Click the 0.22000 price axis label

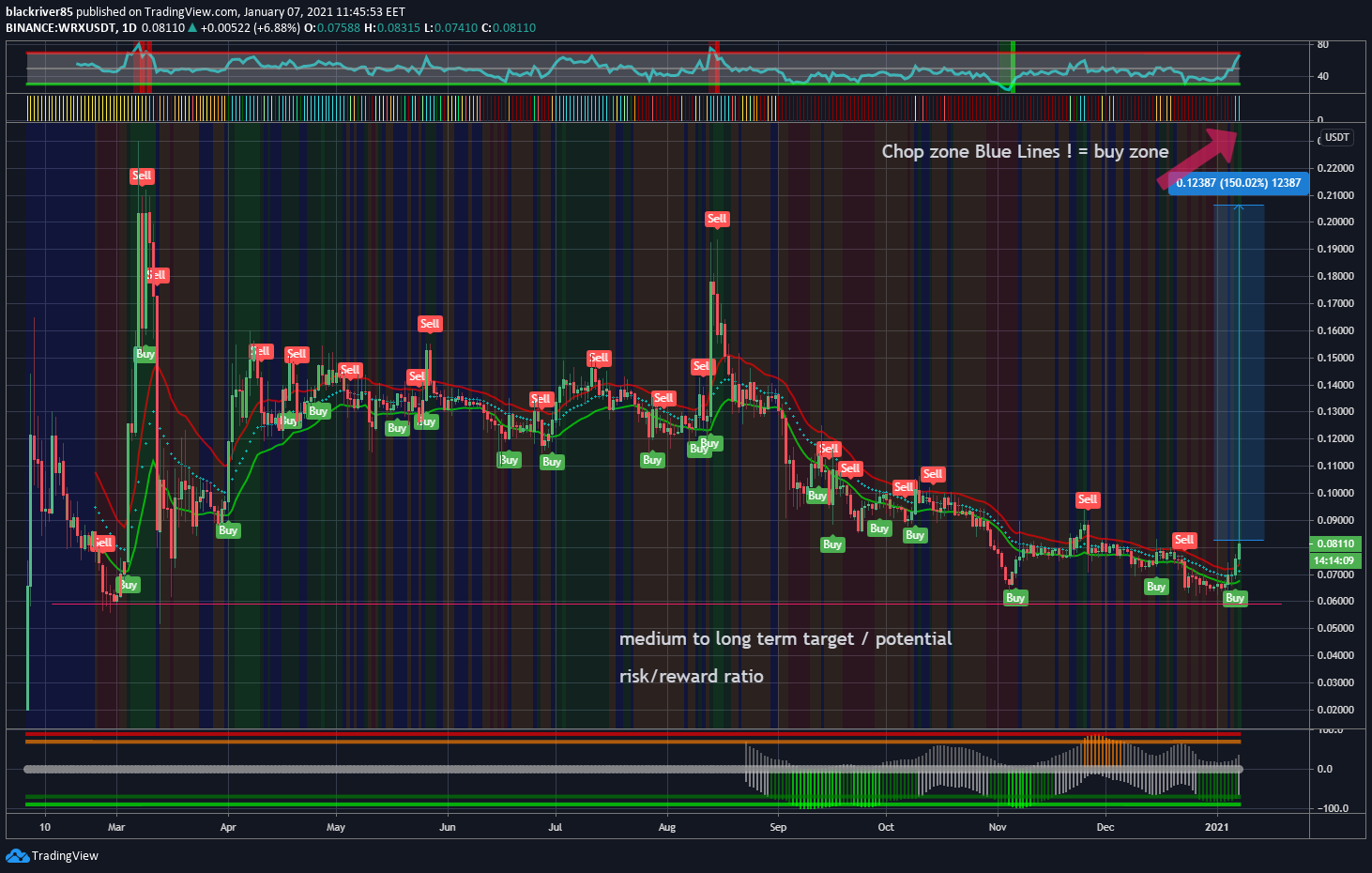click(x=1335, y=168)
